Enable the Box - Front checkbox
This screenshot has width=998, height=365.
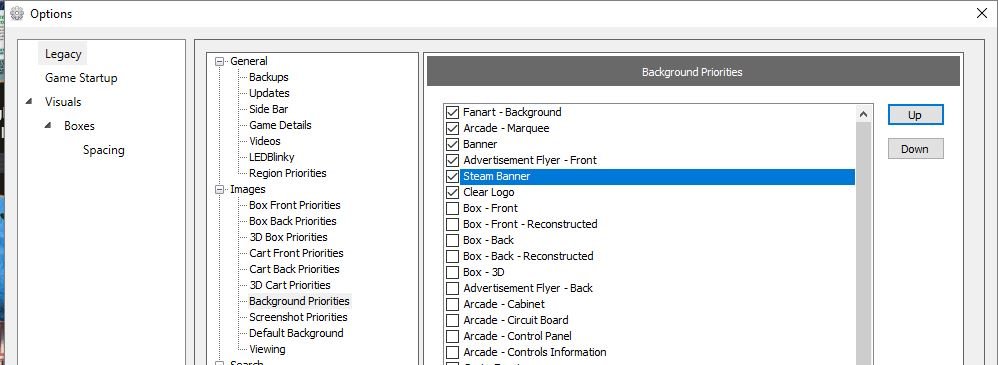(x=453, y=208)
